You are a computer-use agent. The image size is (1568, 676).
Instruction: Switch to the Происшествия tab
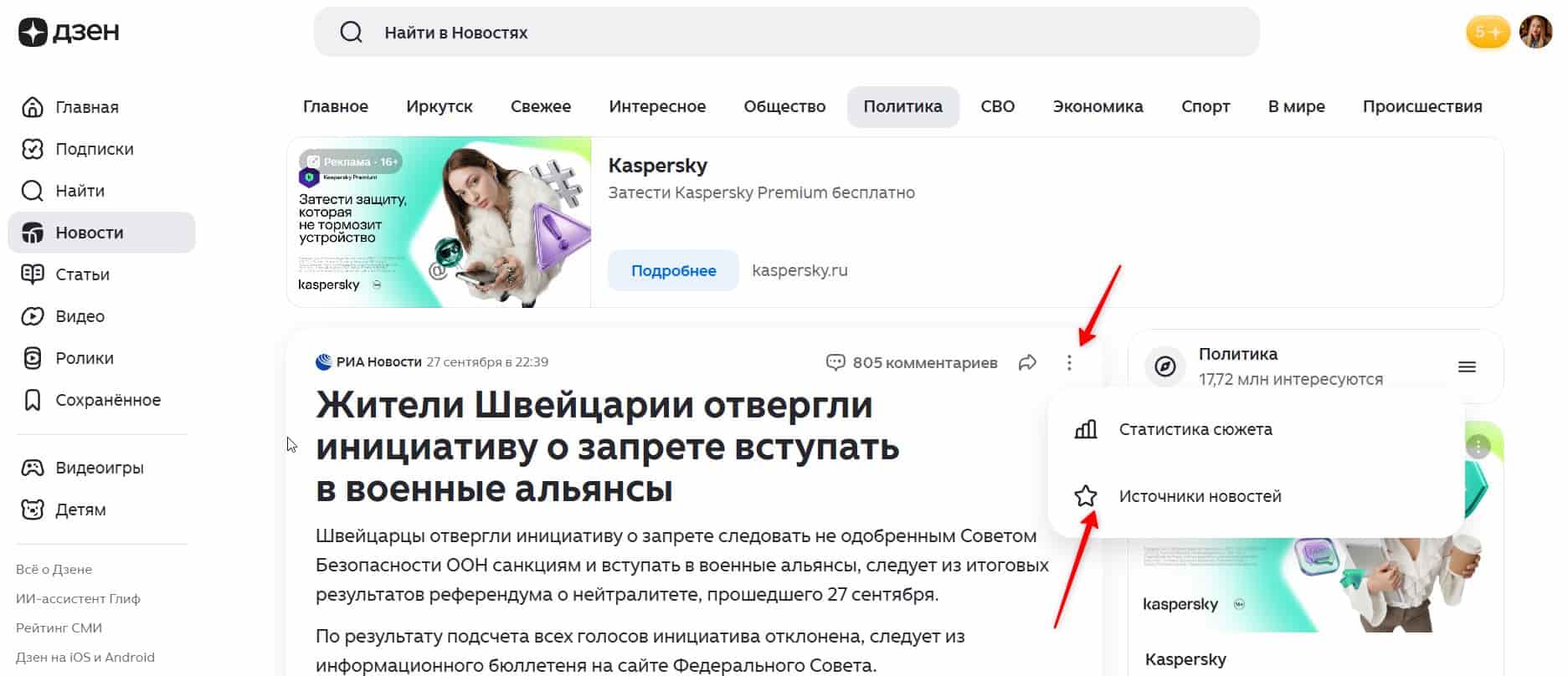pos(1422,106)
